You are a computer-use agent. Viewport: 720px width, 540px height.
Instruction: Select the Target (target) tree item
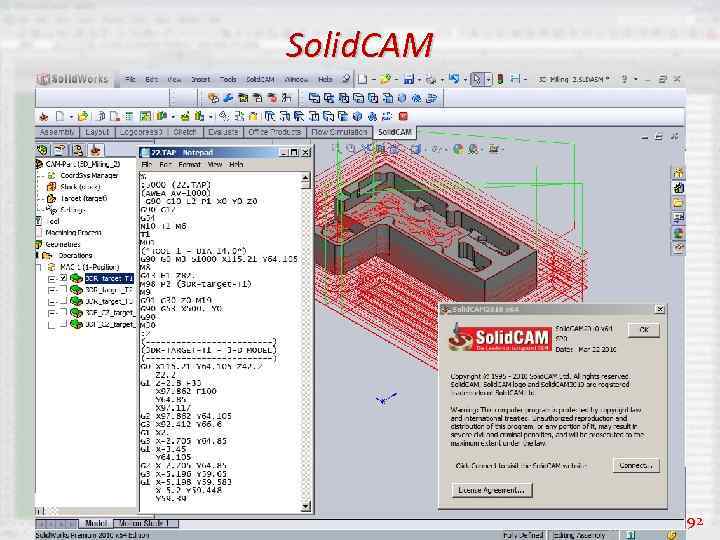pos(84,198)
